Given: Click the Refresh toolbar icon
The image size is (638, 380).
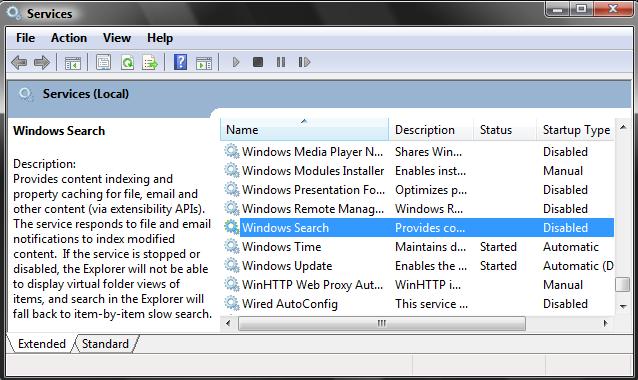Looking at the screenshot, I should click(127, 62).
